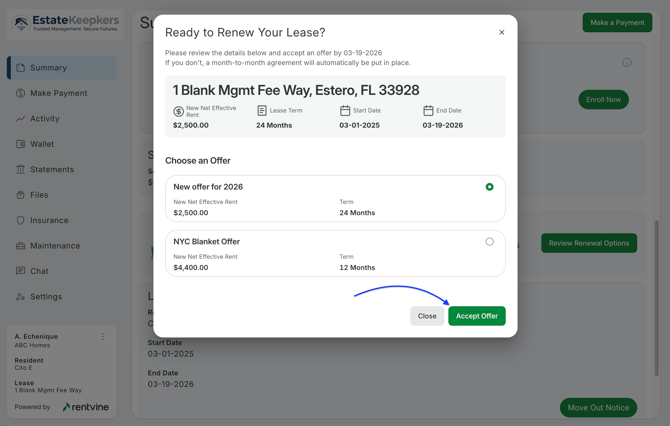Image resolution: width=670 pixels, height=426 pixels.
Task: Select the "New offer for 2026" radio button
Action: 489,187
